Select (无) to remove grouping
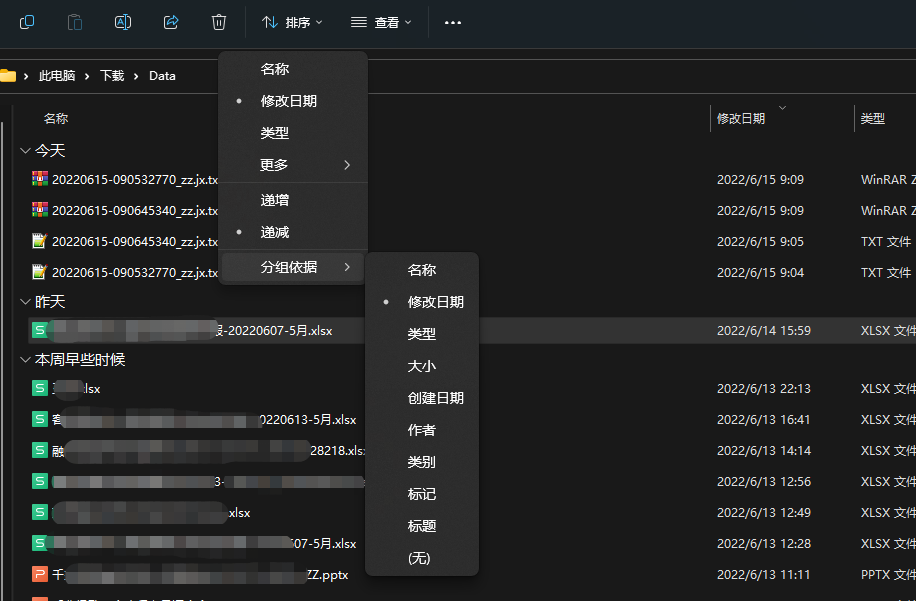This screenshot has height=601, width=916. [419, 558]
